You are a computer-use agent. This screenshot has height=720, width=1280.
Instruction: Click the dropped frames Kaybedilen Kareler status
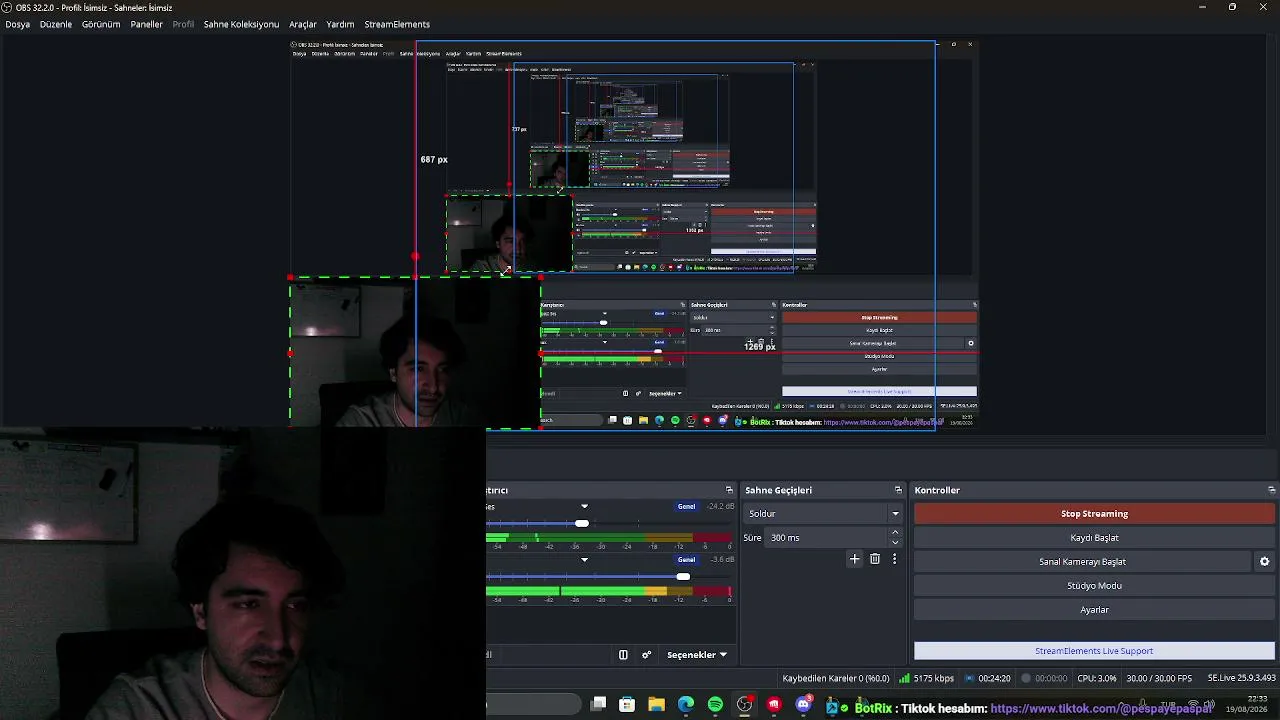tap(836, 678)
